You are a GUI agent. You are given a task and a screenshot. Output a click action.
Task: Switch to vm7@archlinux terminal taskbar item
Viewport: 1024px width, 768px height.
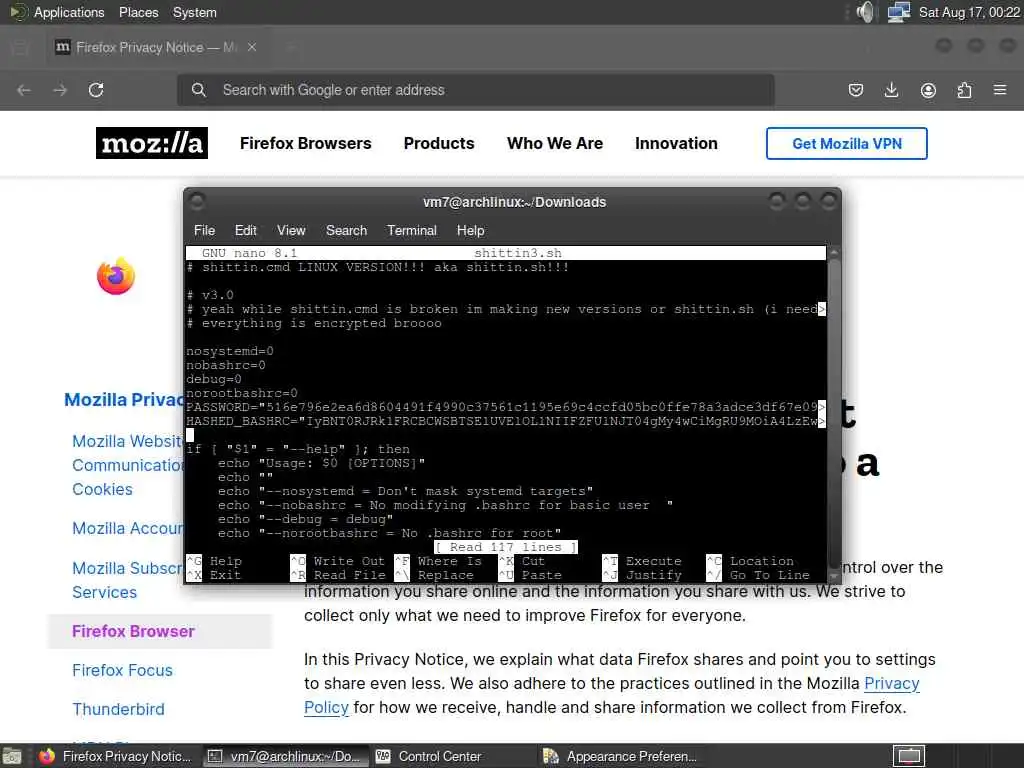point(284,756)
